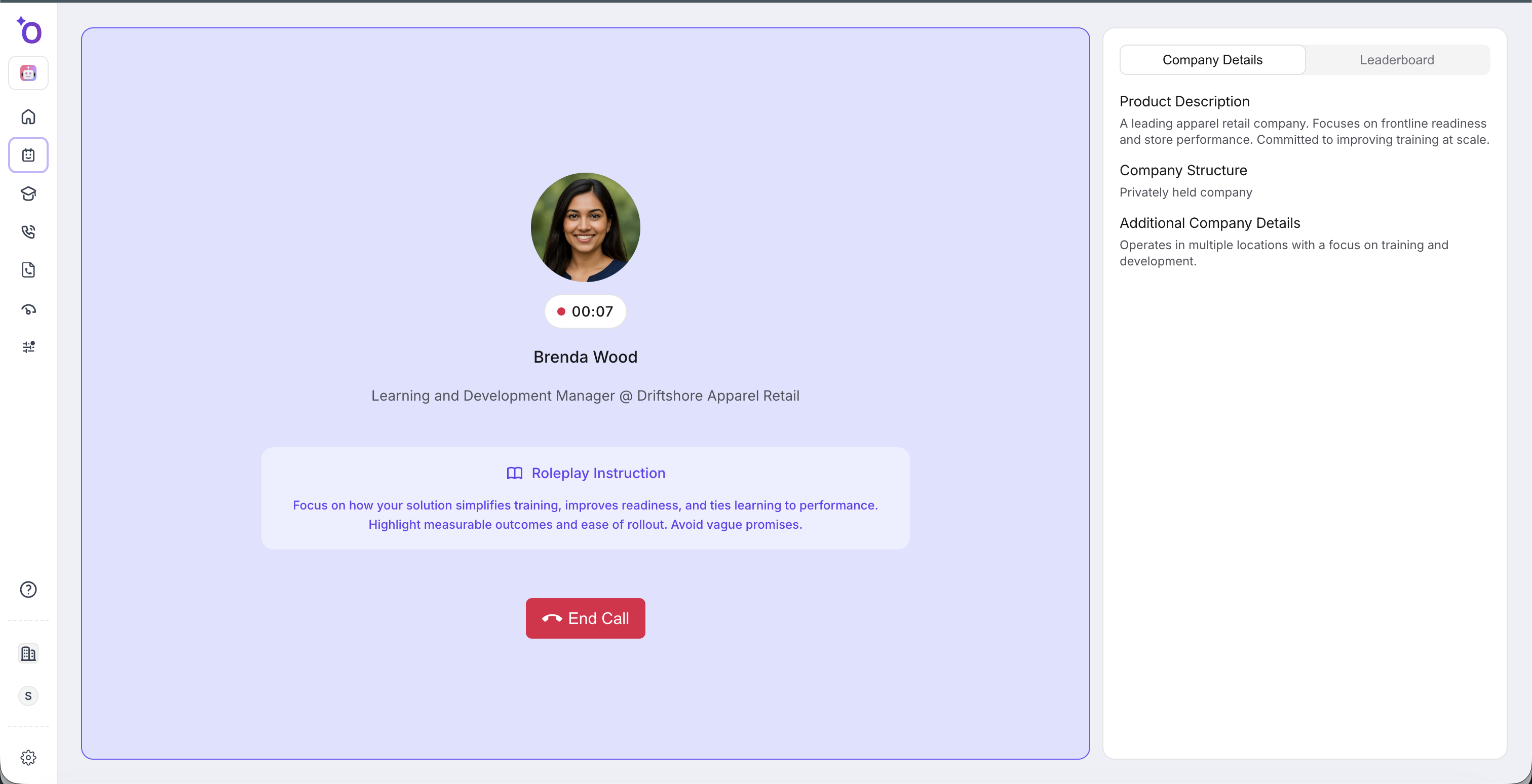Open the settings gear icon
This screenshot has height=784, width=1532.
tap(28, 757)
